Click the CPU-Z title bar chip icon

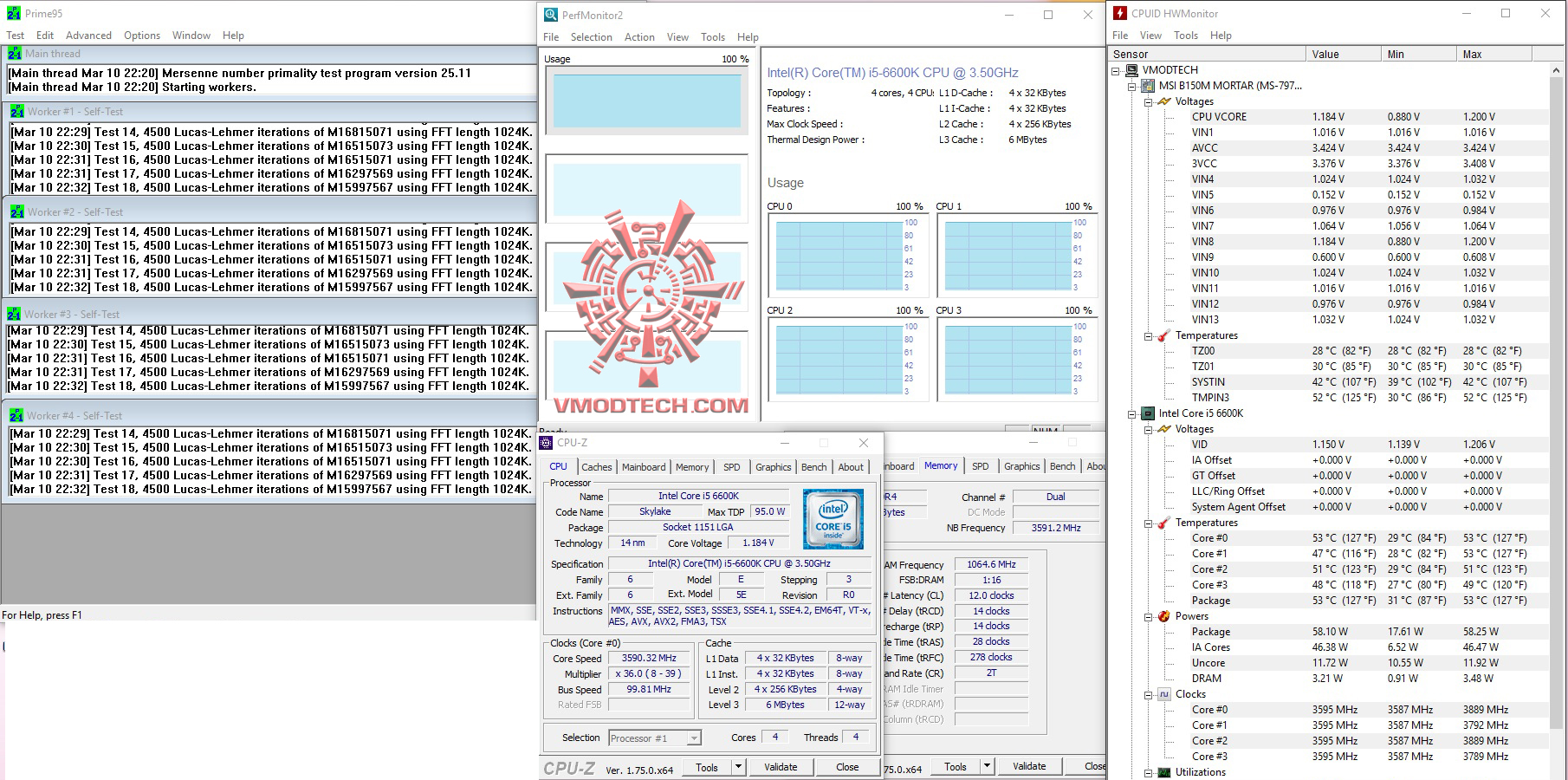point(546,443)
